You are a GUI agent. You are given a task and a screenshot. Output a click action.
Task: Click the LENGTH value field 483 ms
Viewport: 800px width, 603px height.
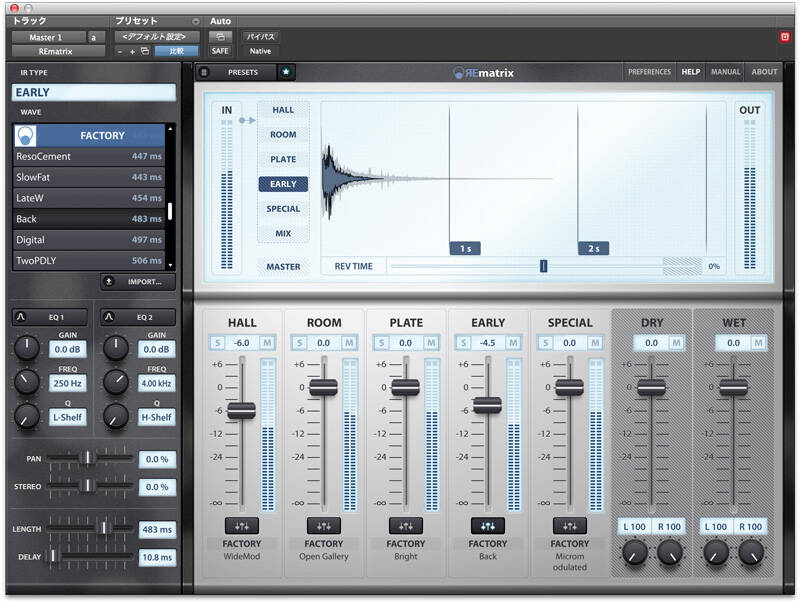coord(157,530)
